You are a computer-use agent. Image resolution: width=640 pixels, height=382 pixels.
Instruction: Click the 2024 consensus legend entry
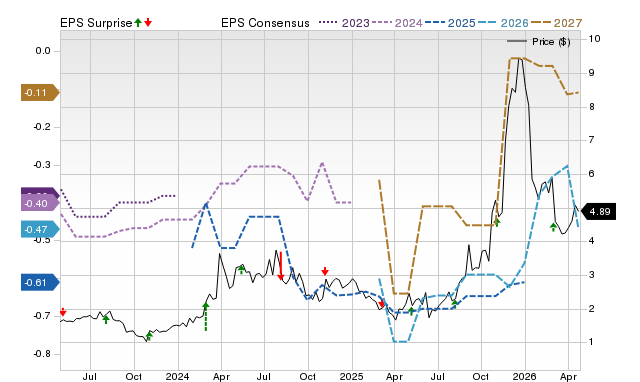397,23
